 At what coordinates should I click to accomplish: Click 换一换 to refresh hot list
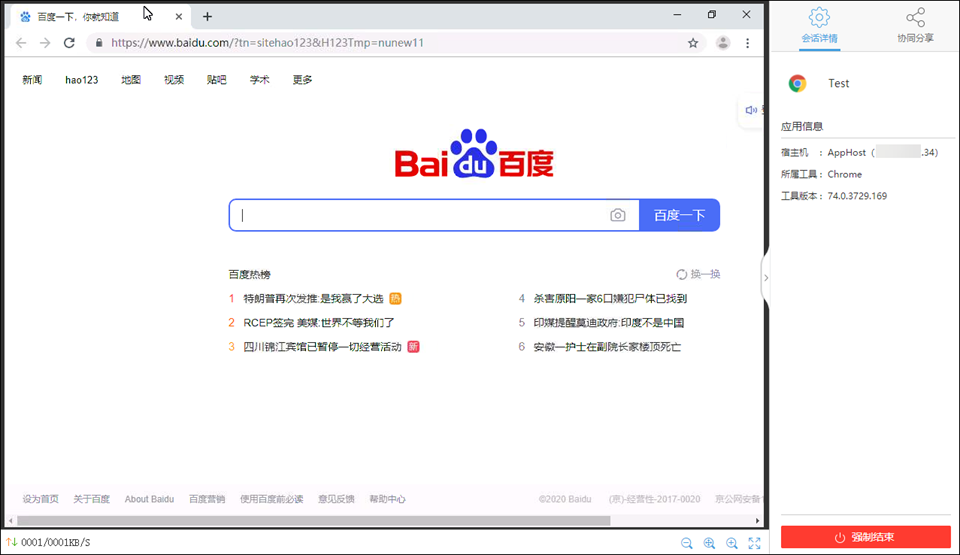(698, 274)
